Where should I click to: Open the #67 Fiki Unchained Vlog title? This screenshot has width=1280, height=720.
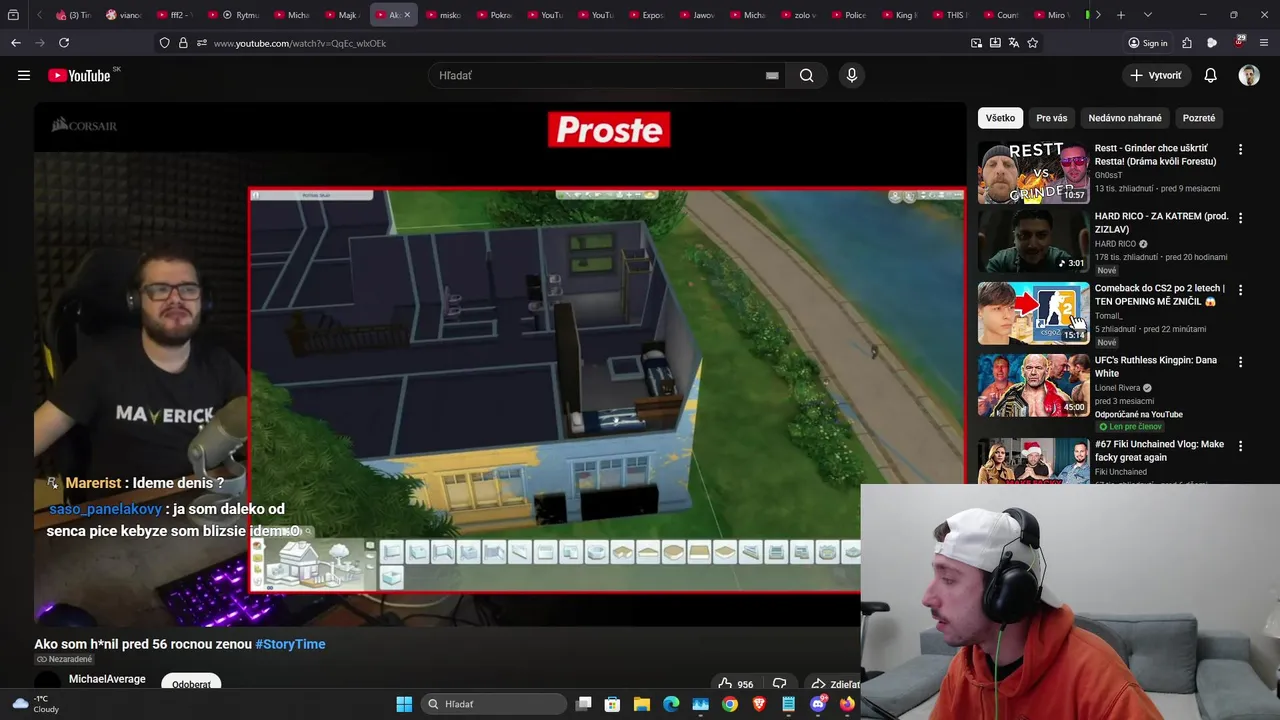click(1159, 451)
